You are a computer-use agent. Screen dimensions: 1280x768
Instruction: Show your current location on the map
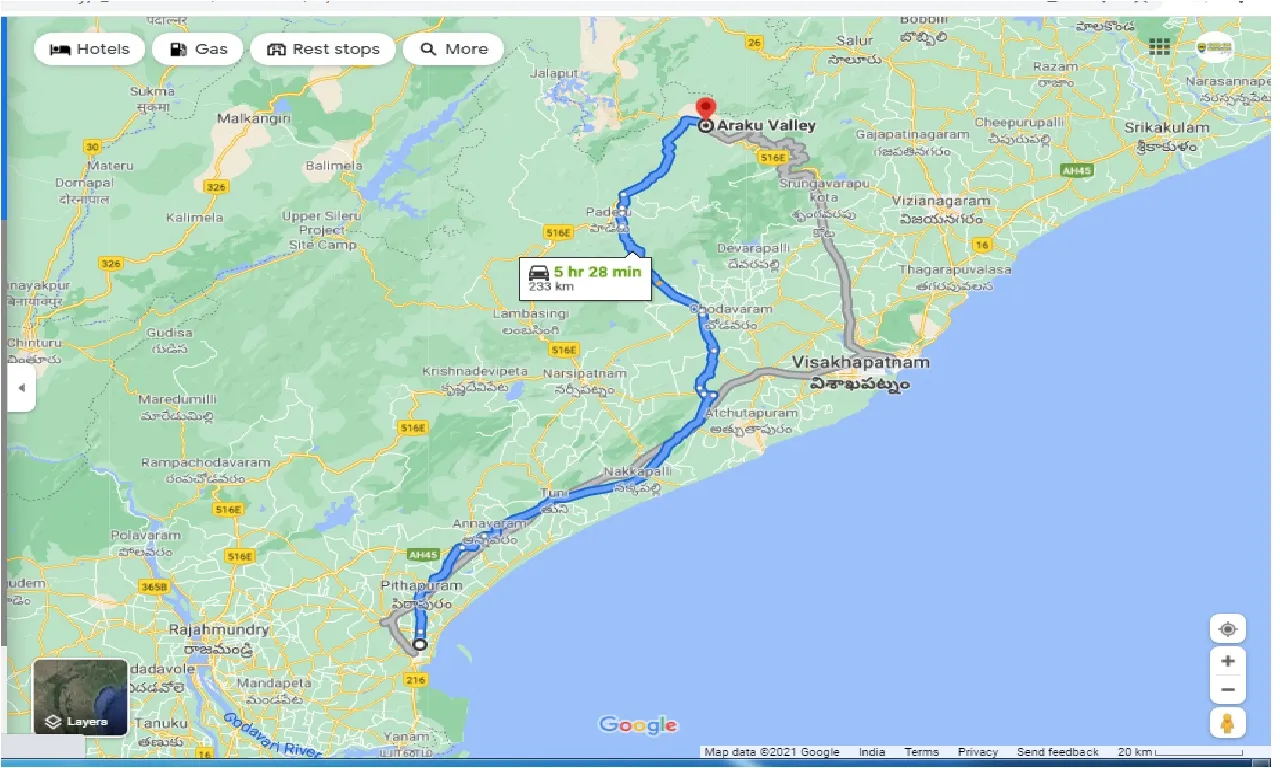coord(1228,629)
